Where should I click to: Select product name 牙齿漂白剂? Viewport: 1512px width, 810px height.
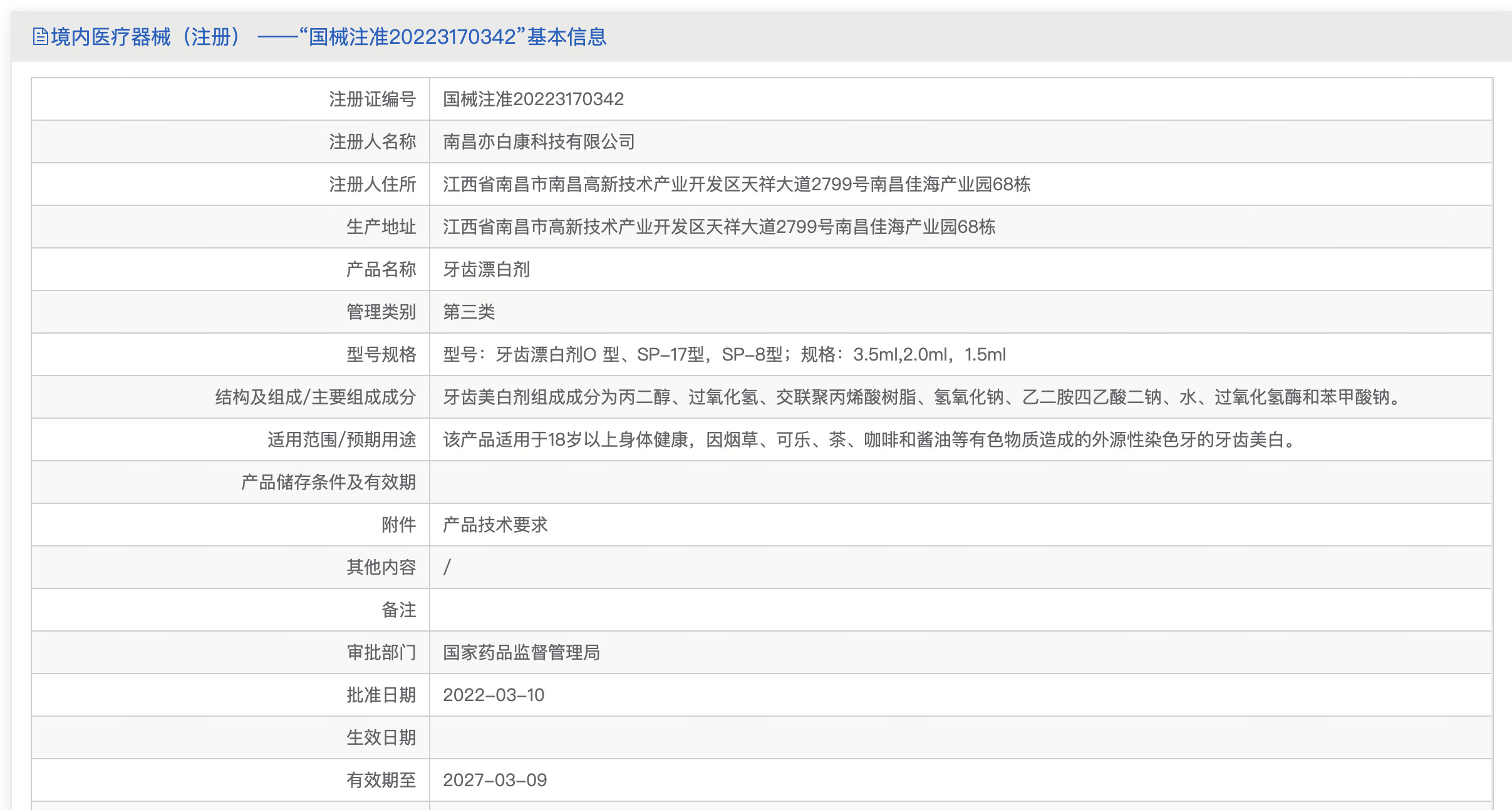[487, 269]
